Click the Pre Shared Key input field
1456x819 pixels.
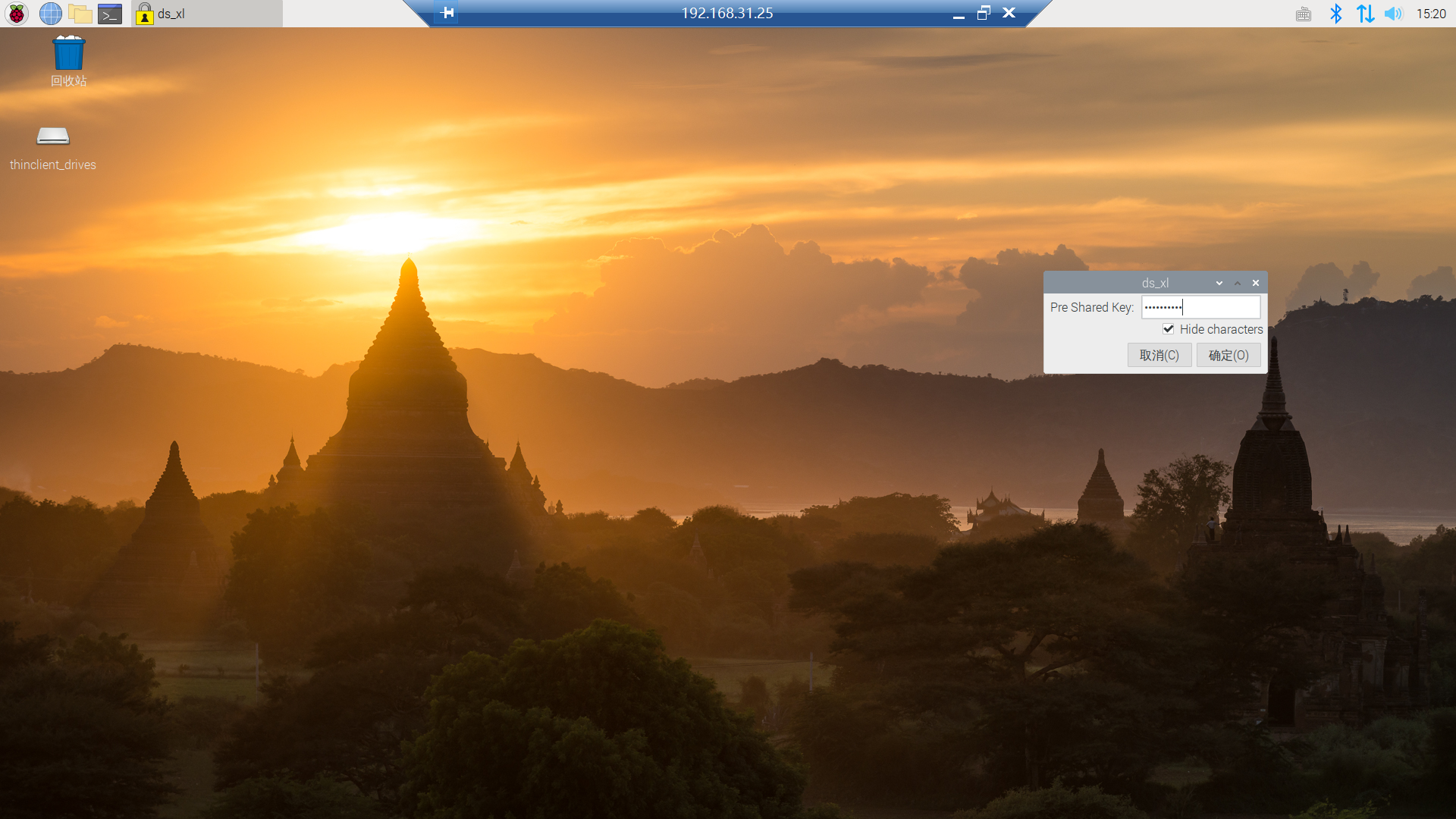[x=1200, y=307]
